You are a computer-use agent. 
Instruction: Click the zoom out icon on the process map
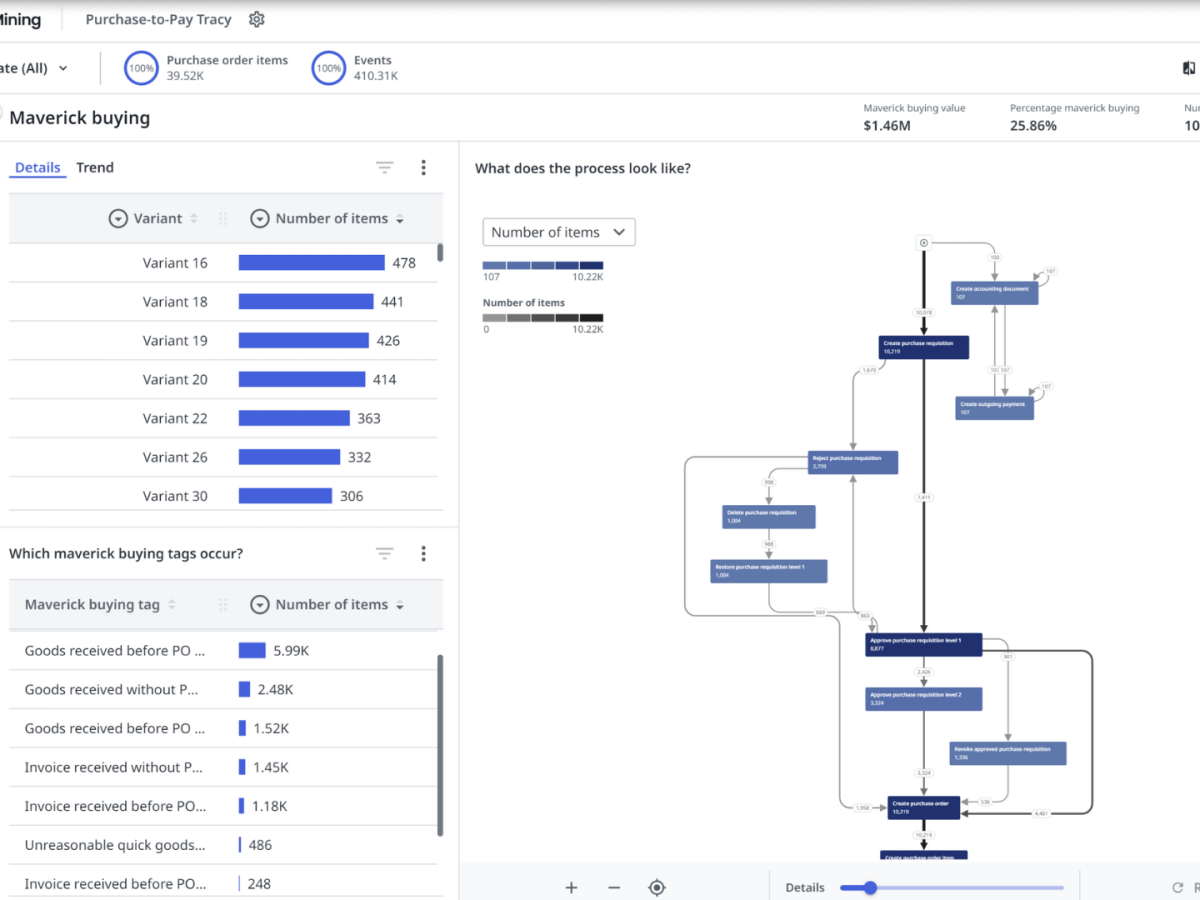614,887
